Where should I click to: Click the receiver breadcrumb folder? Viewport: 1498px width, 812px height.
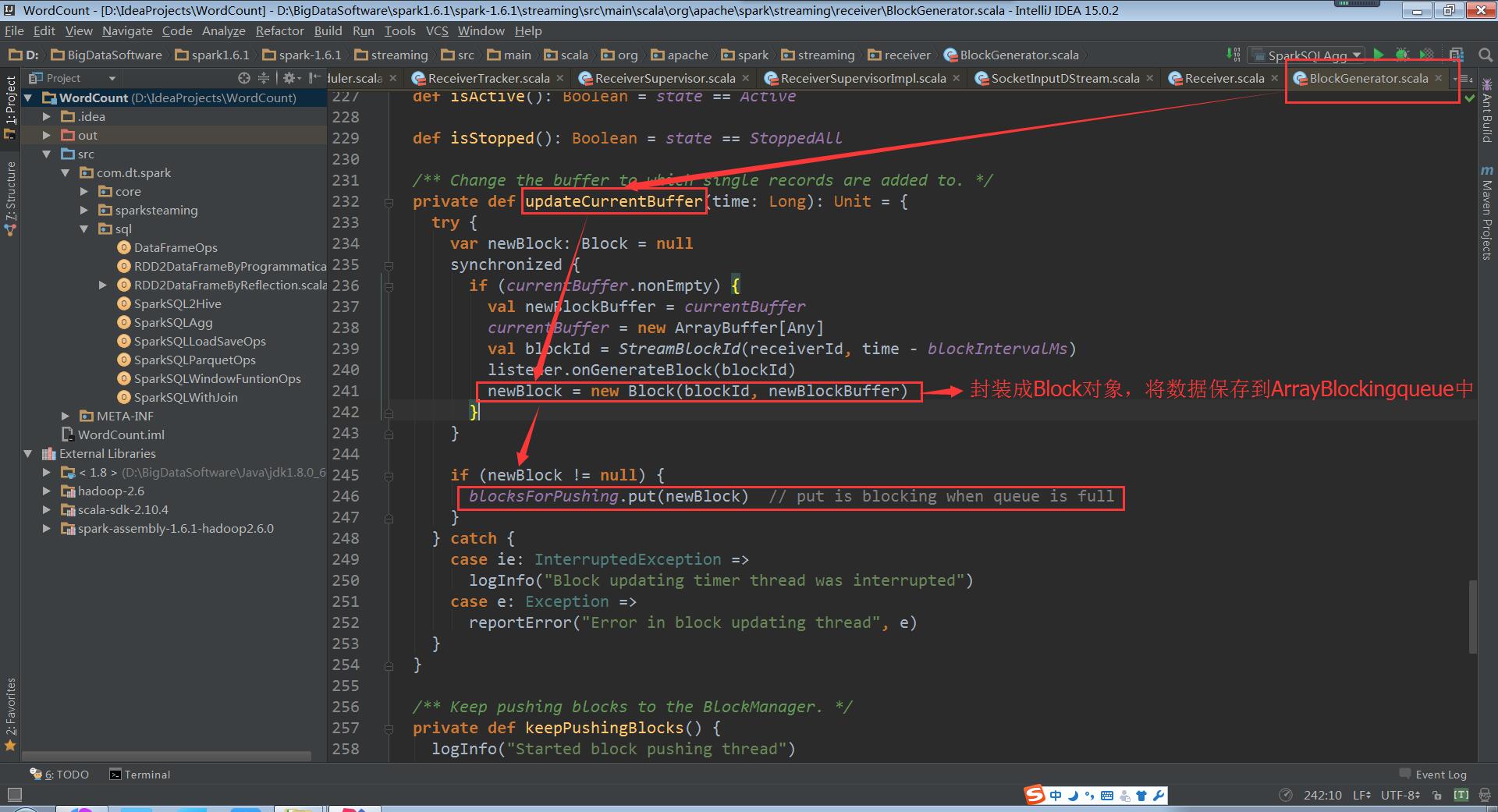tap(900, 55)
